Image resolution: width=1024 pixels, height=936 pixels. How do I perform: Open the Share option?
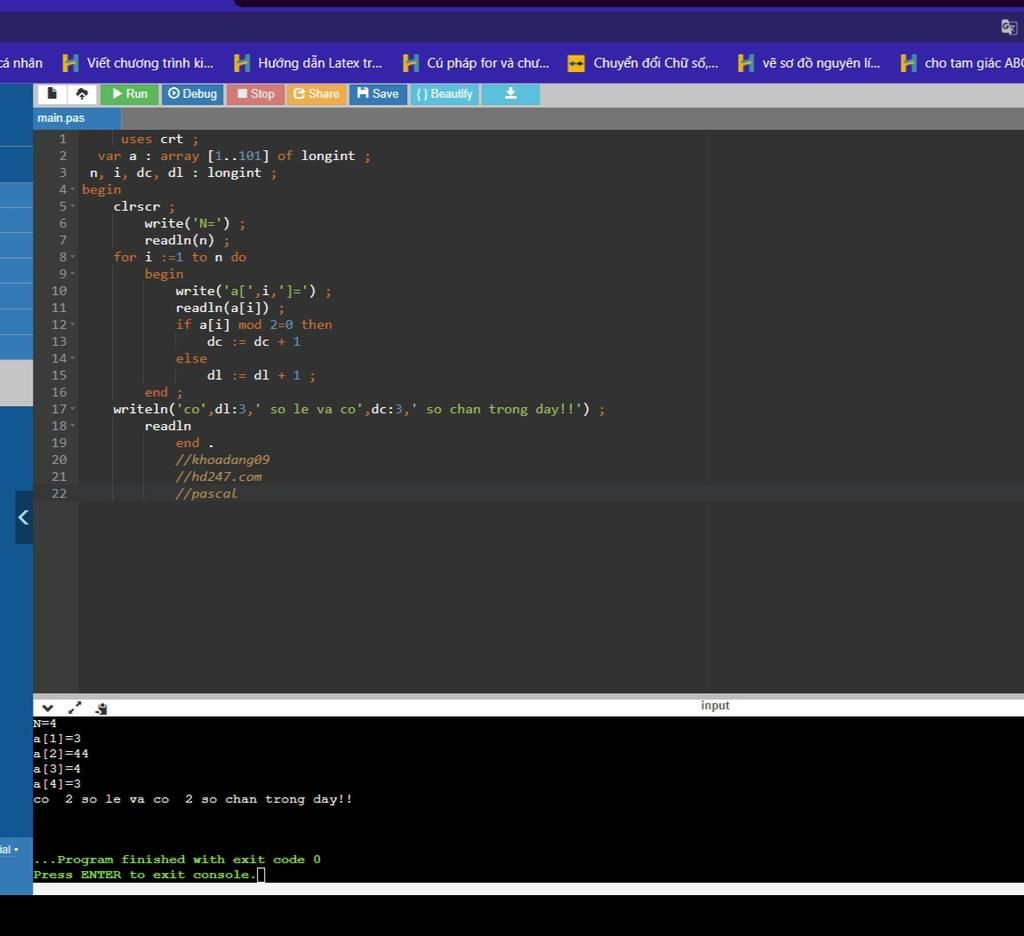point(316,94)
